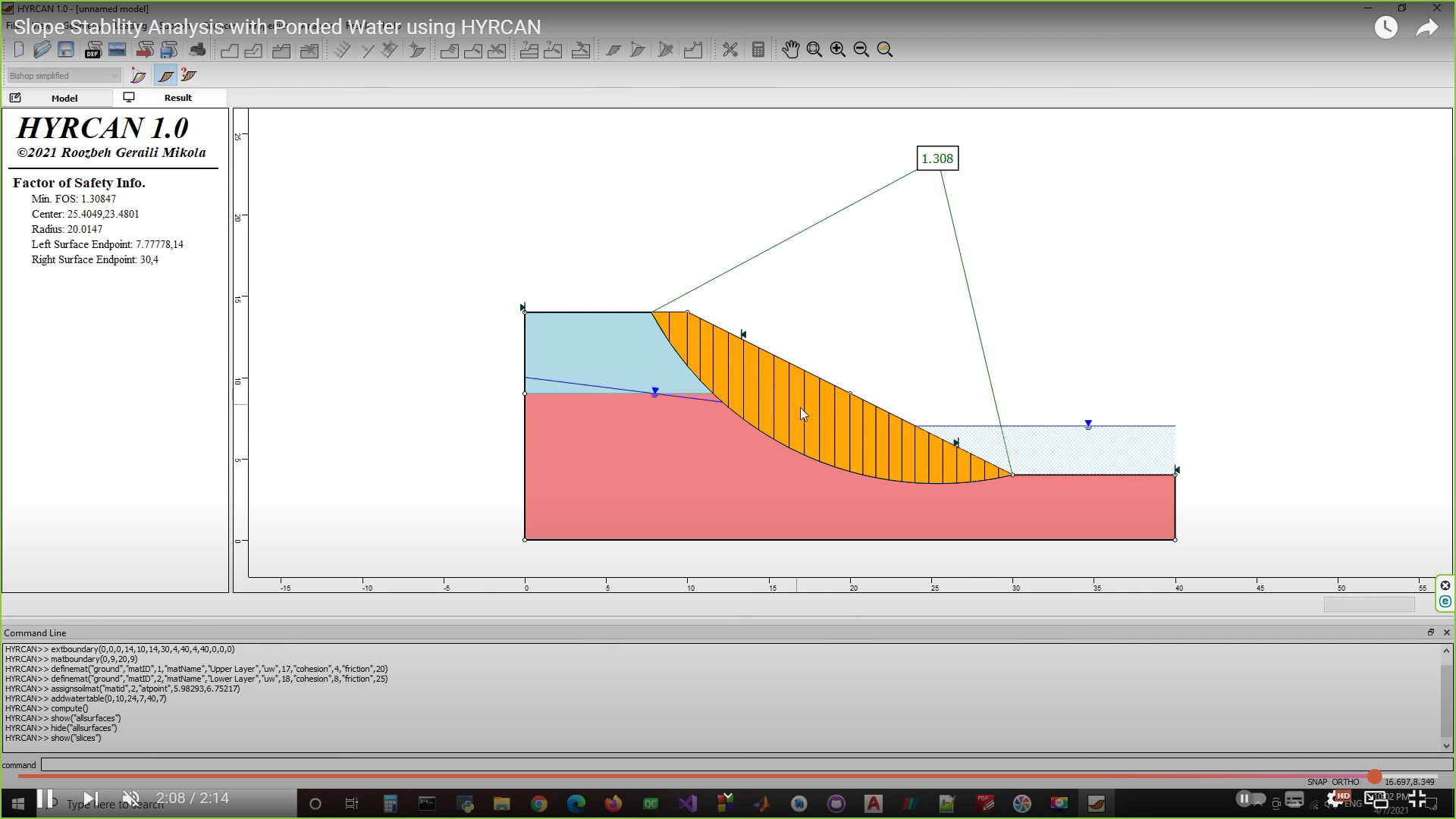
Task: Open Windows Start menu
Action: tap(17, 803)
